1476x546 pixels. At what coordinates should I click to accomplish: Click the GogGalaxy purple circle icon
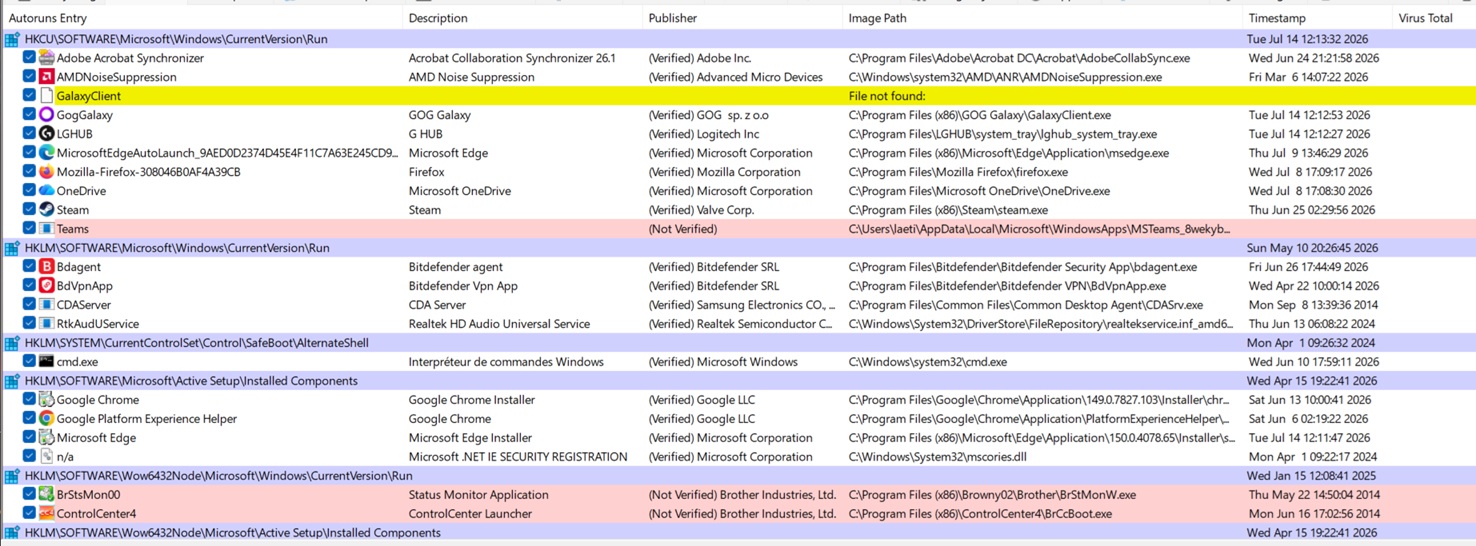click(46, 115)
